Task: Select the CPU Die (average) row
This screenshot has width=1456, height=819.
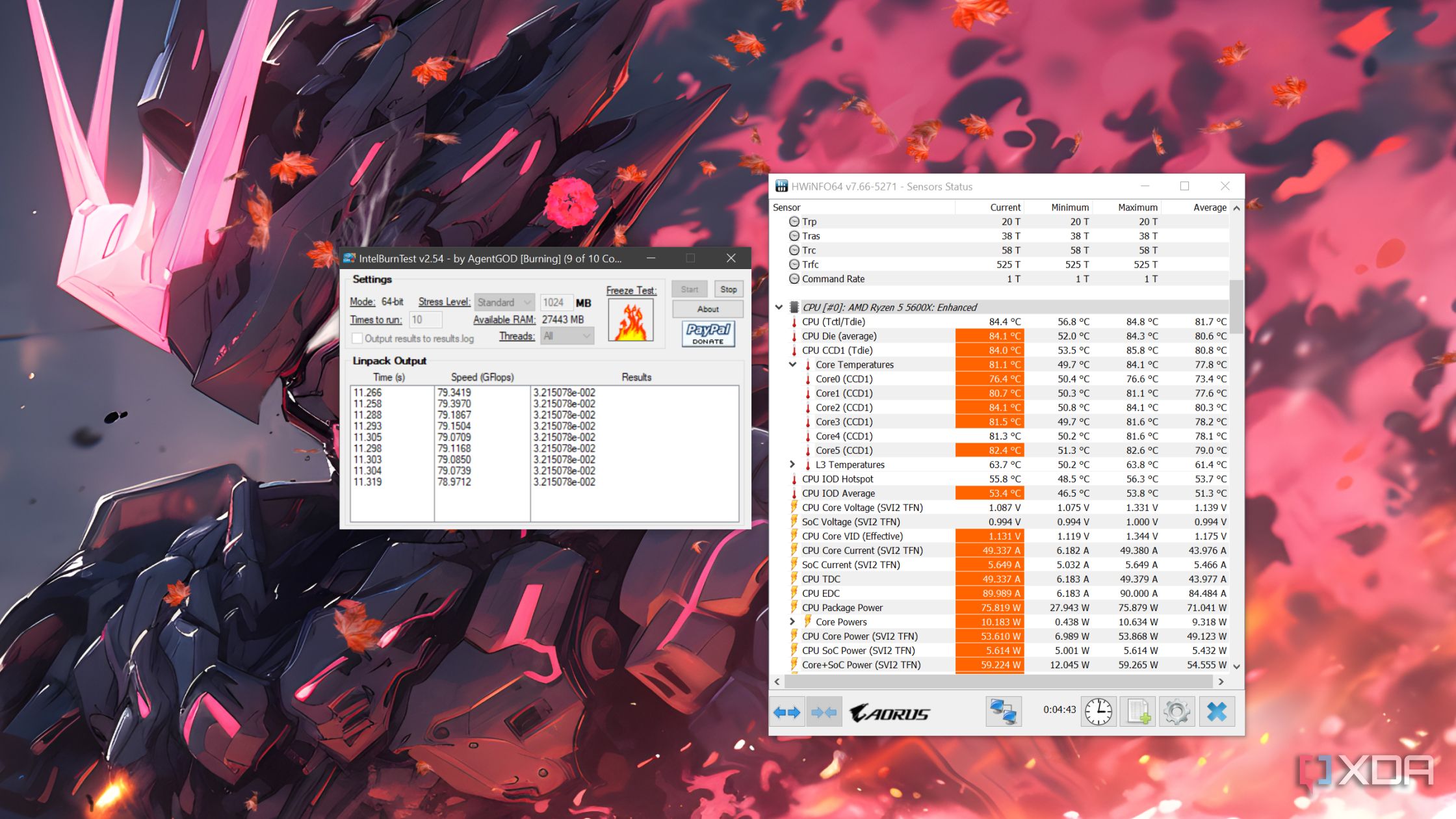Action: coord(1000,336)
